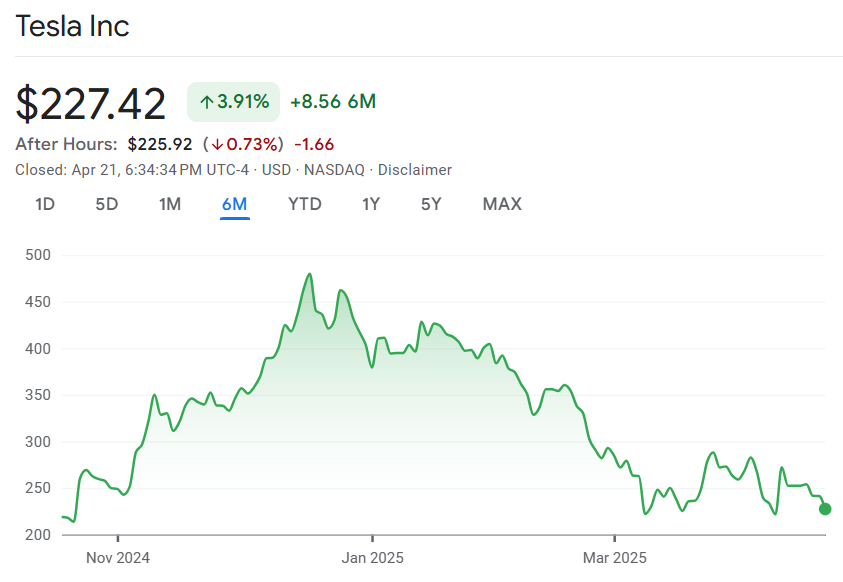Click the 250 y-axis label

point(38,488)
